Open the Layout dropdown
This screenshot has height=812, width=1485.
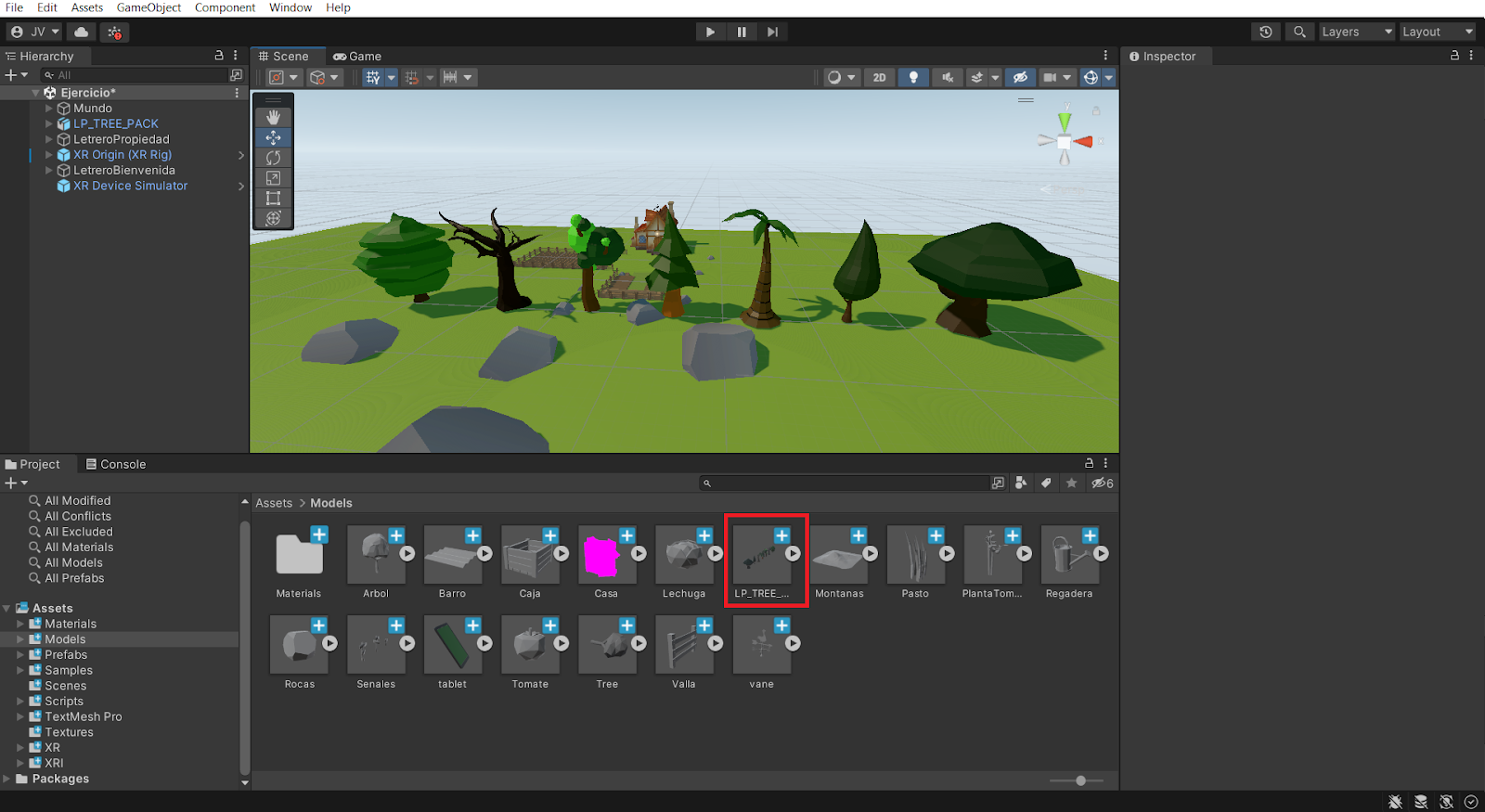(1437, 32)
